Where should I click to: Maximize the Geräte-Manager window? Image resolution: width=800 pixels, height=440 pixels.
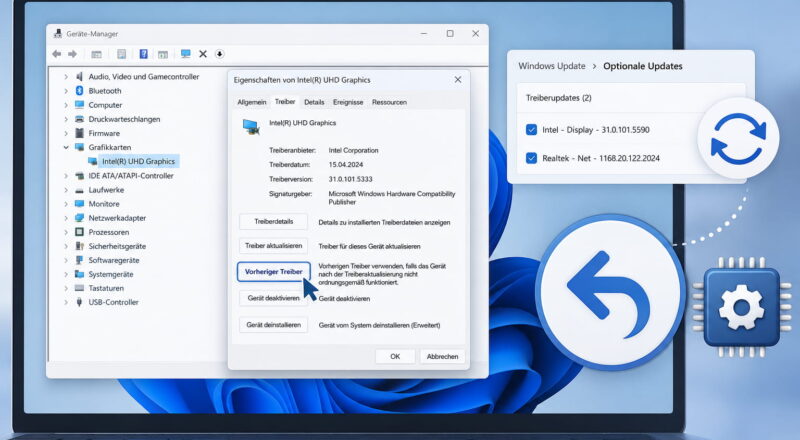coord(450,34)
